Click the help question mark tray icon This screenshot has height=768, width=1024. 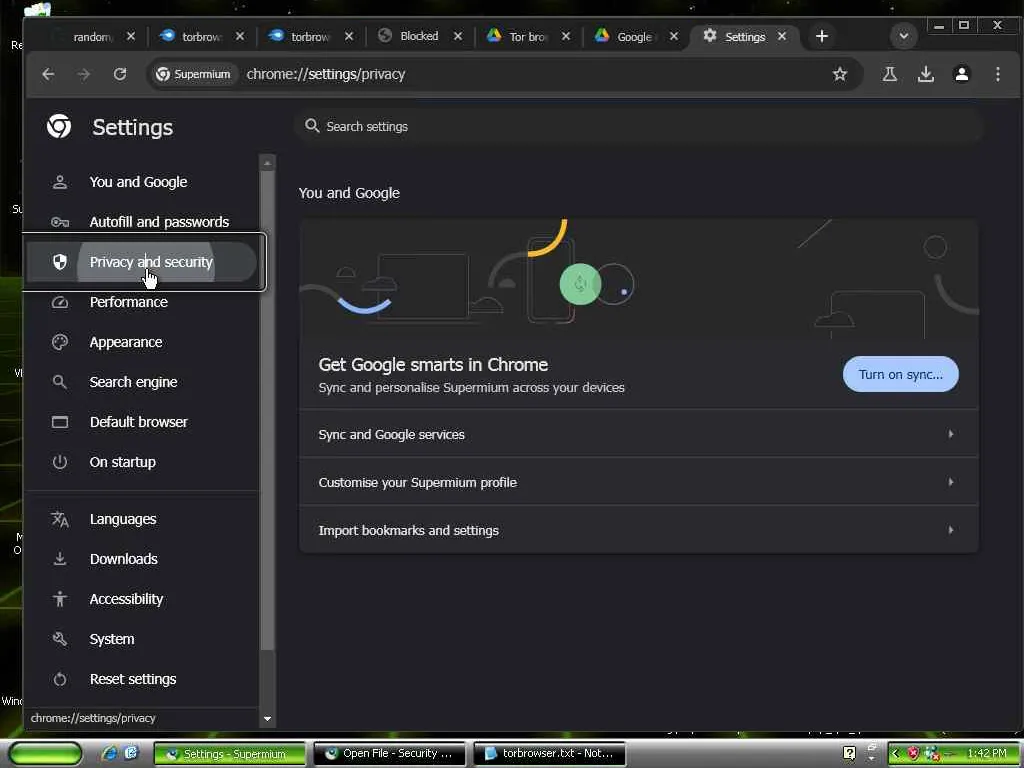[849, 754]
